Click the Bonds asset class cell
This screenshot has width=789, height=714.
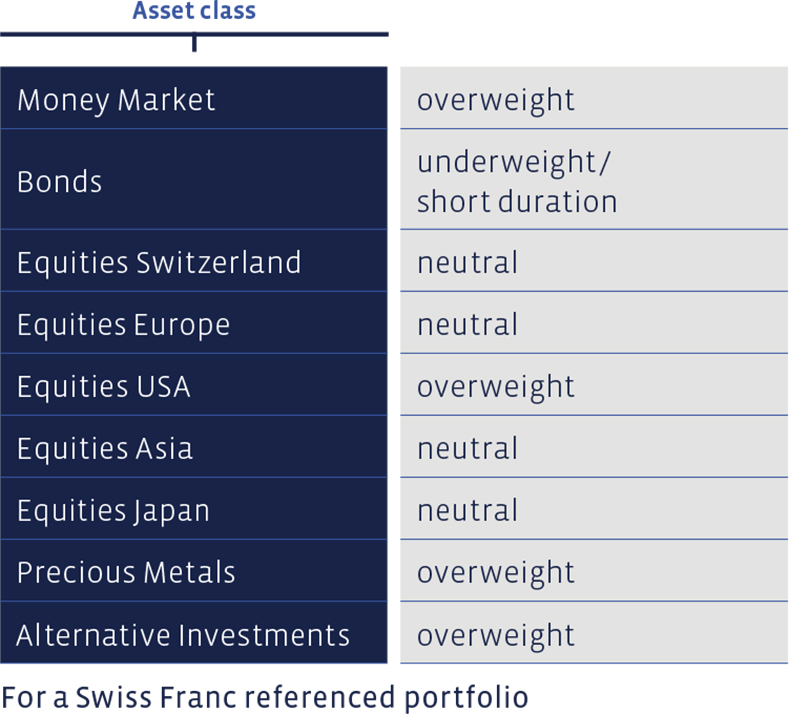coord(194,180)
